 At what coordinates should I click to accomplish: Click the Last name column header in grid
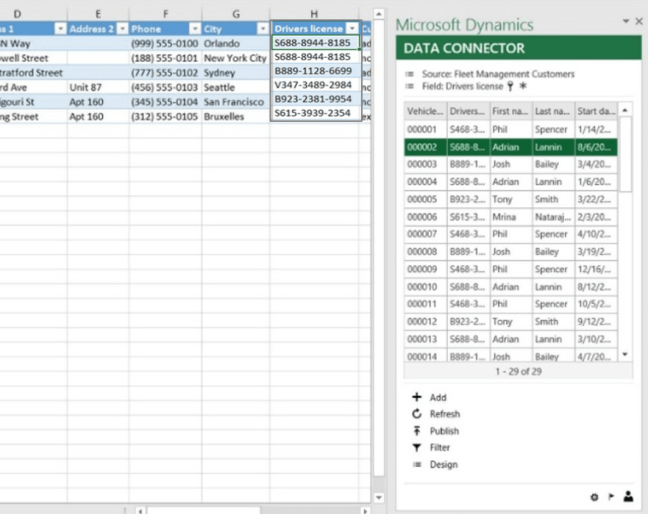pos(553,111)
